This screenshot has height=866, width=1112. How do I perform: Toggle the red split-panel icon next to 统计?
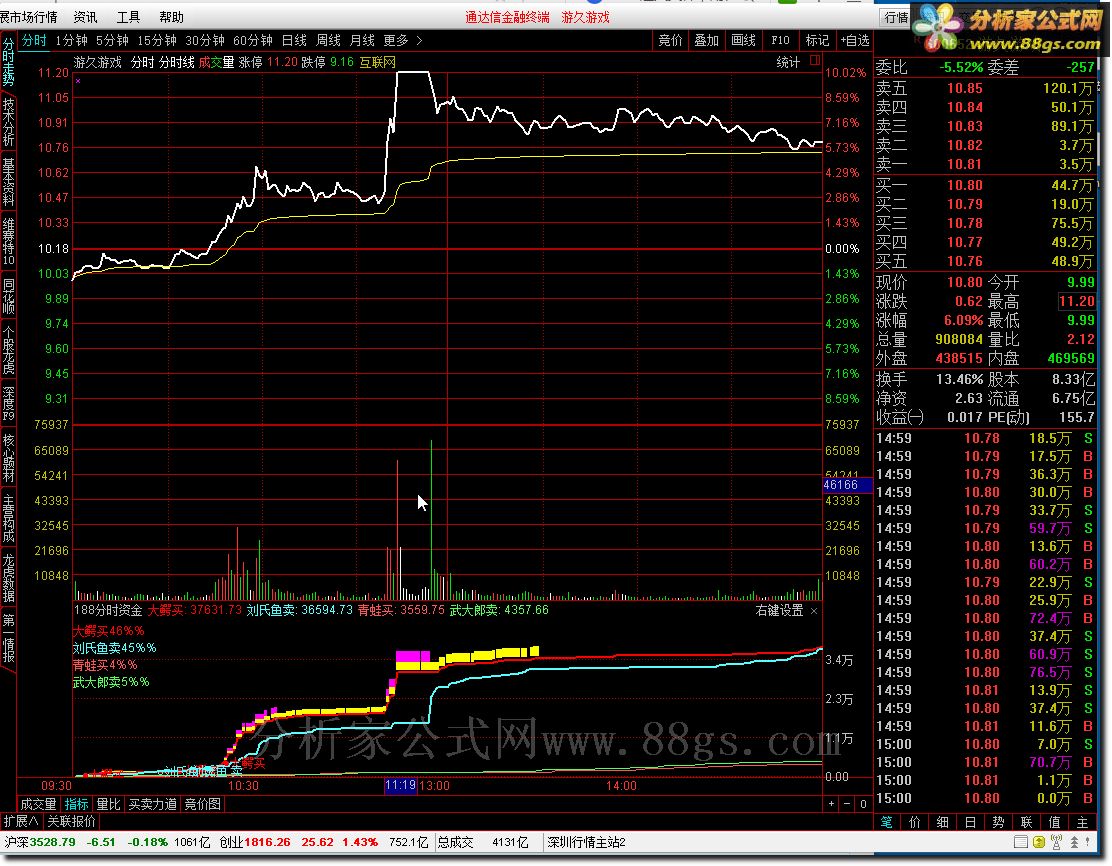point(814,60)
